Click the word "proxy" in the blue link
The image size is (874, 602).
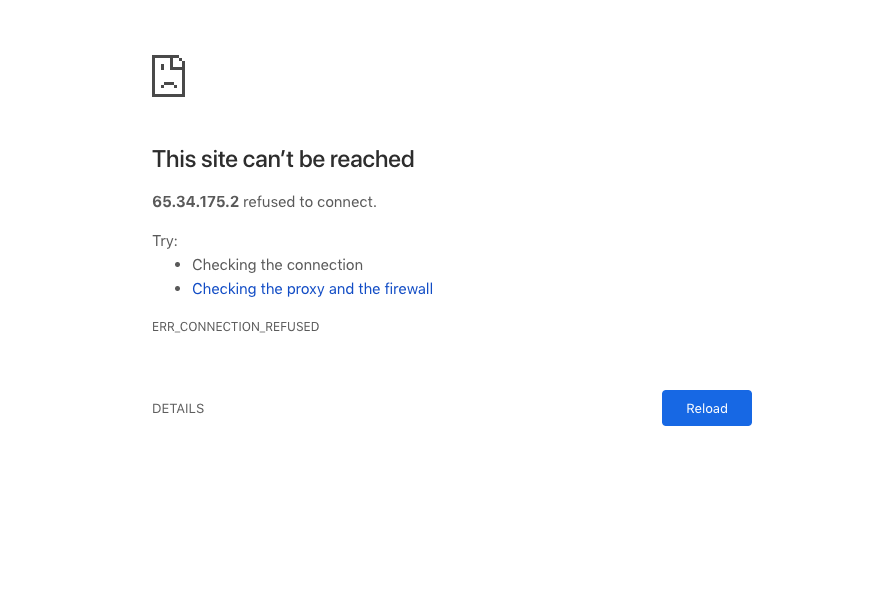click(305, 289)
